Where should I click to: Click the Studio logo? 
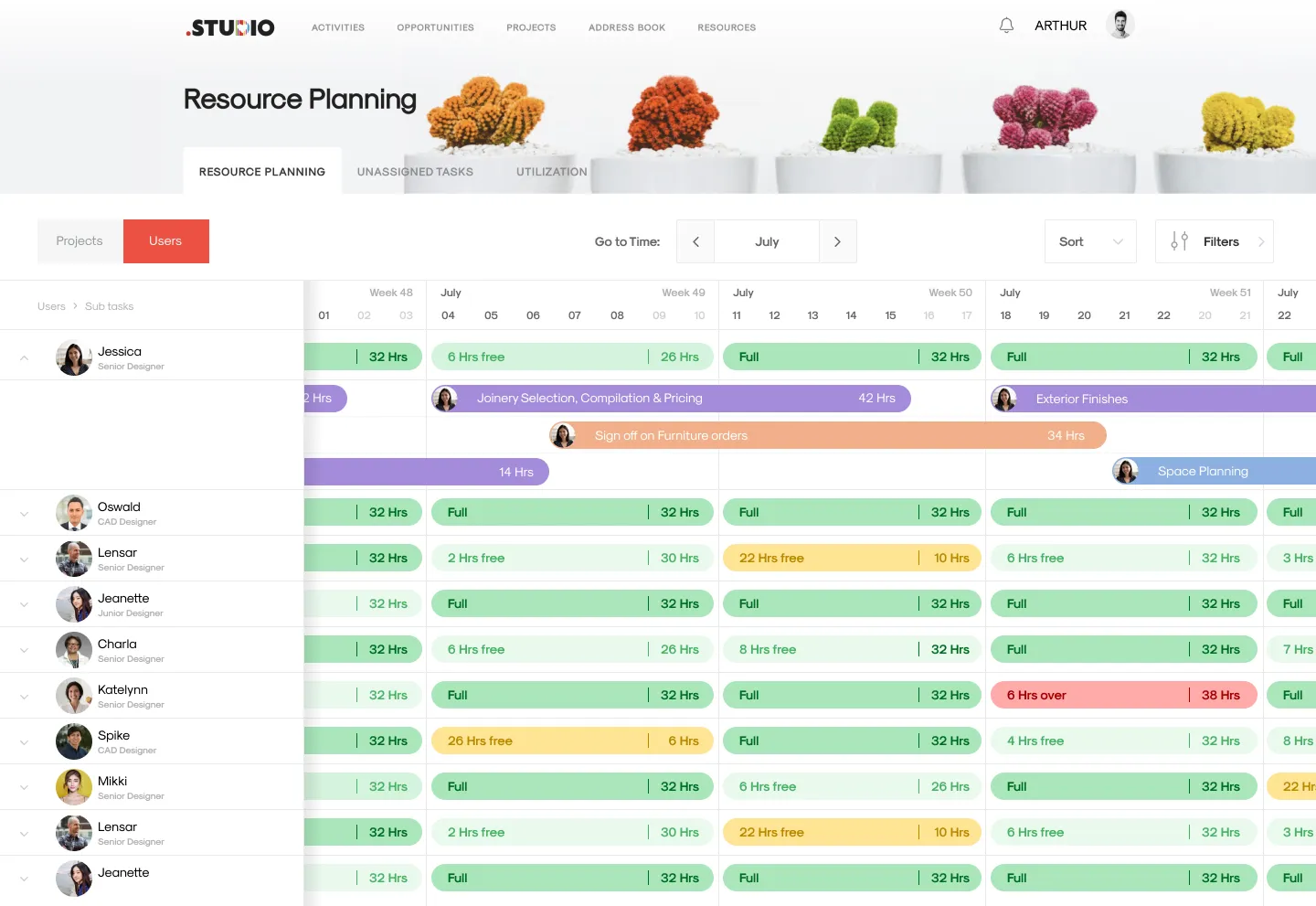[230, 27]
